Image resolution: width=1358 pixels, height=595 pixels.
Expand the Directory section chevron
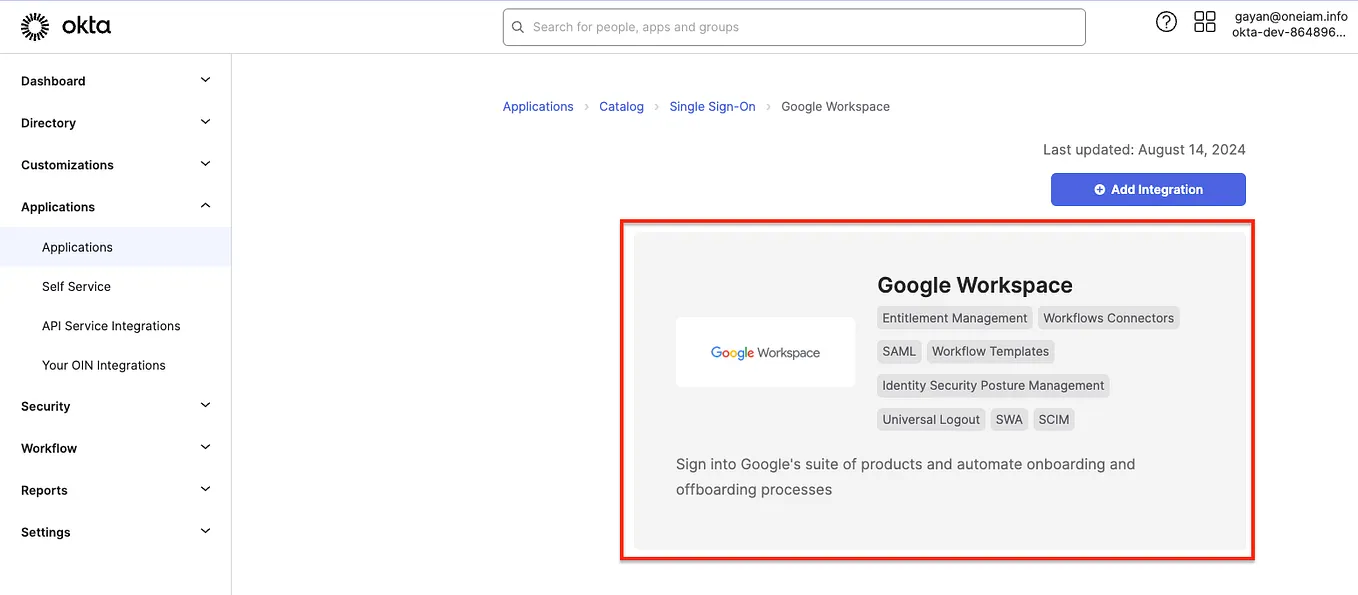[x=205, y=122]
